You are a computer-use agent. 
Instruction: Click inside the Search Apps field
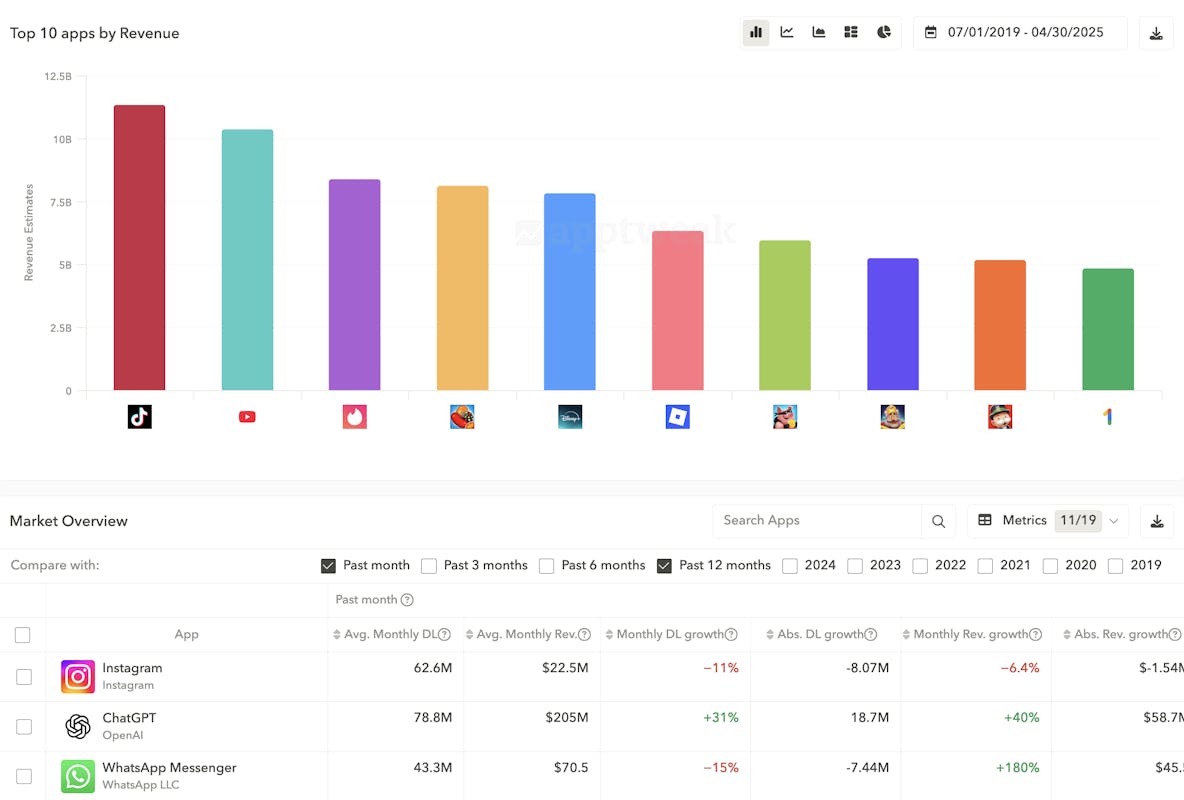pyautogui.click(x=817, y=520)
